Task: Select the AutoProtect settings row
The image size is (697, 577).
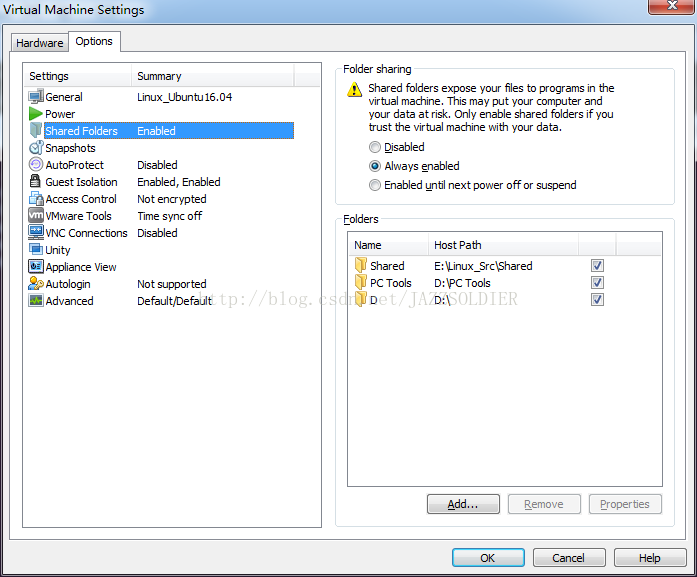Action: coord(161,164)
